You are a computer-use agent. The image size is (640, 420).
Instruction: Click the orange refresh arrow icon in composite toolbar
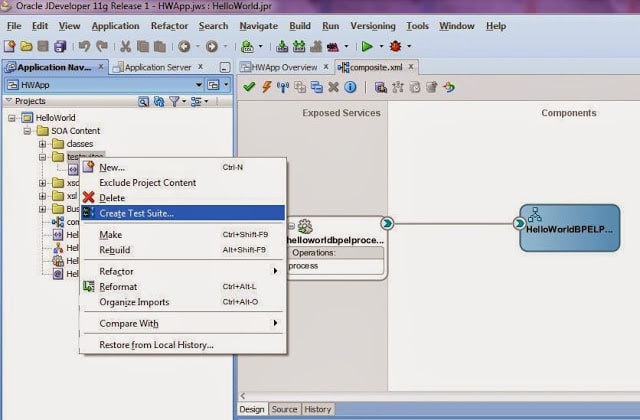pyautogui.click(x=449, y=87)
